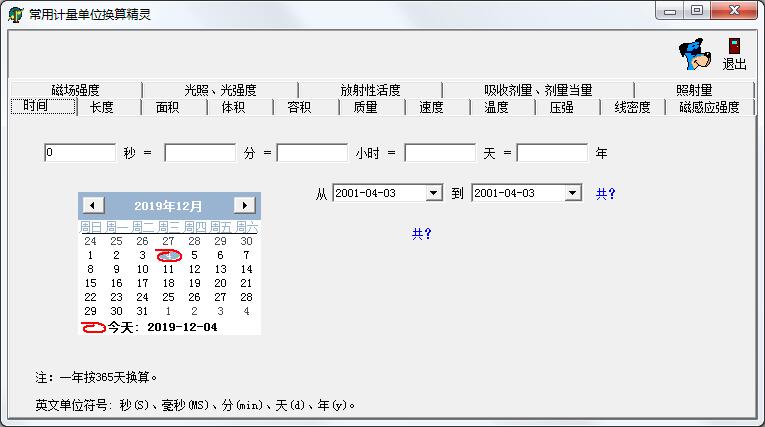The width and height of the screenshot is (765, 427).
Task: Select December 11 in the calendar
Action: coord(168,269)
